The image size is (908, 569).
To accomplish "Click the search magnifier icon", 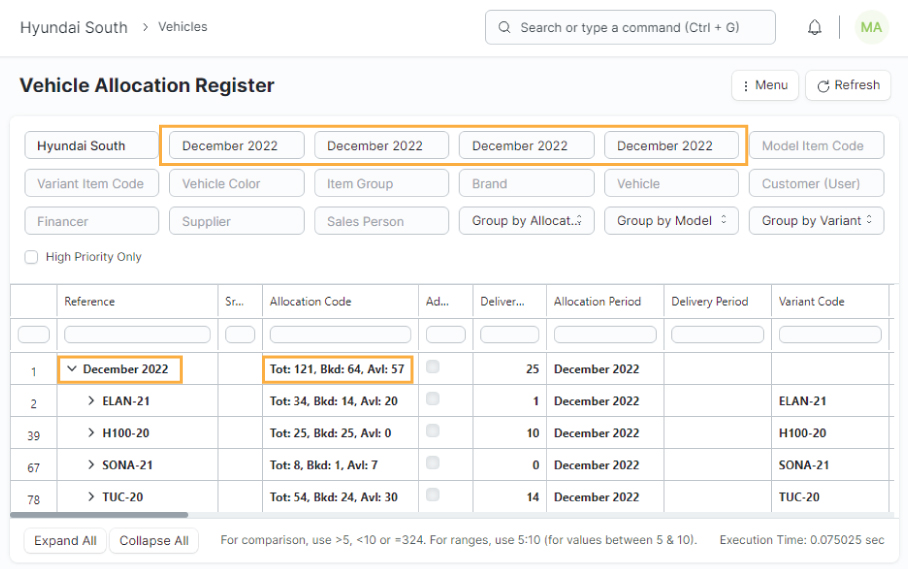I will point(504,27).
